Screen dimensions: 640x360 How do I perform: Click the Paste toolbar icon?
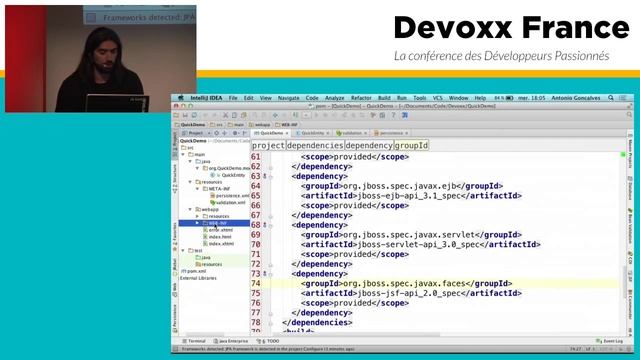pyautogui.click(x=244, y=116)
